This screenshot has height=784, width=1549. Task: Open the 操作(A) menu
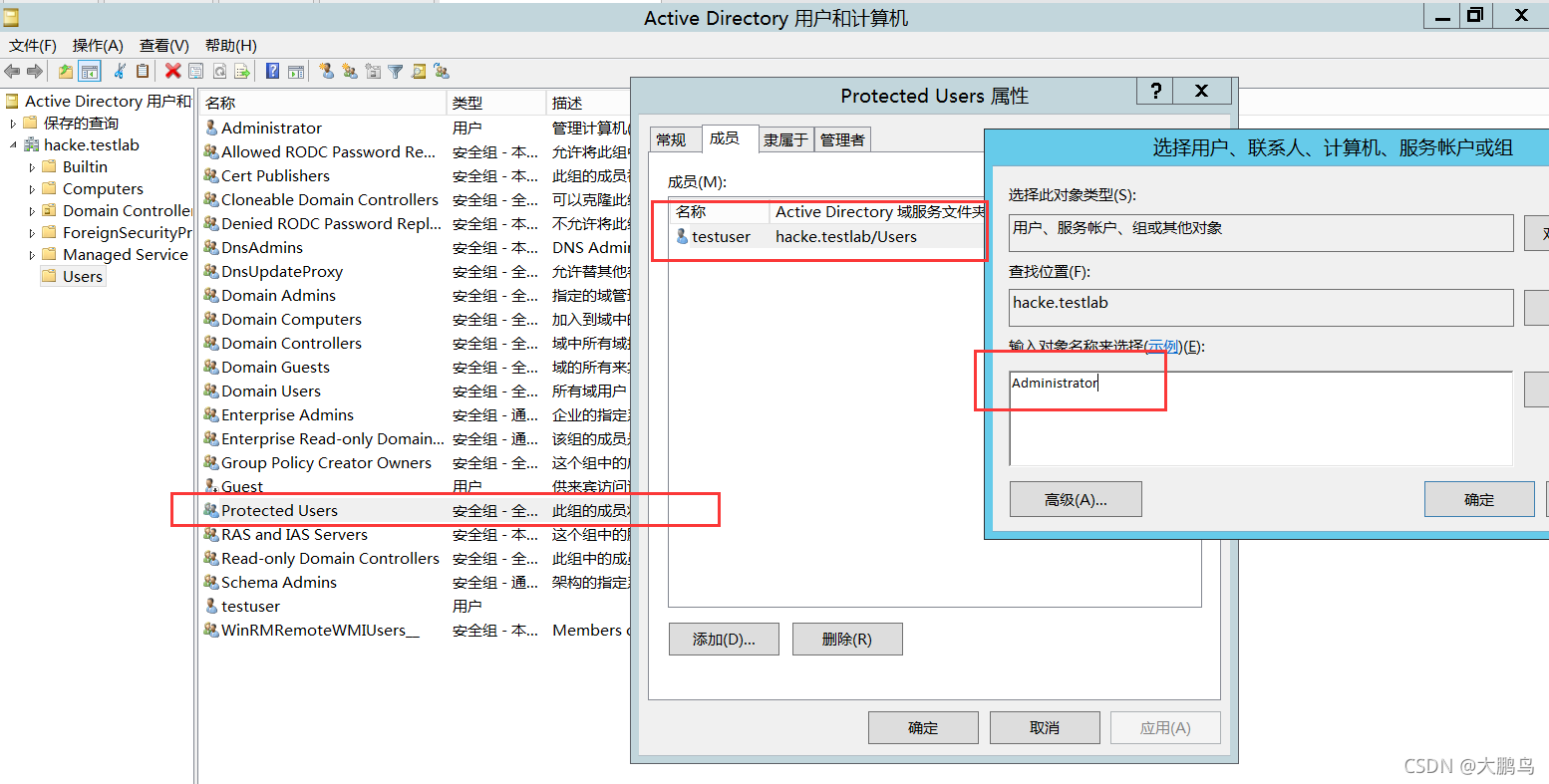point(98,45)
